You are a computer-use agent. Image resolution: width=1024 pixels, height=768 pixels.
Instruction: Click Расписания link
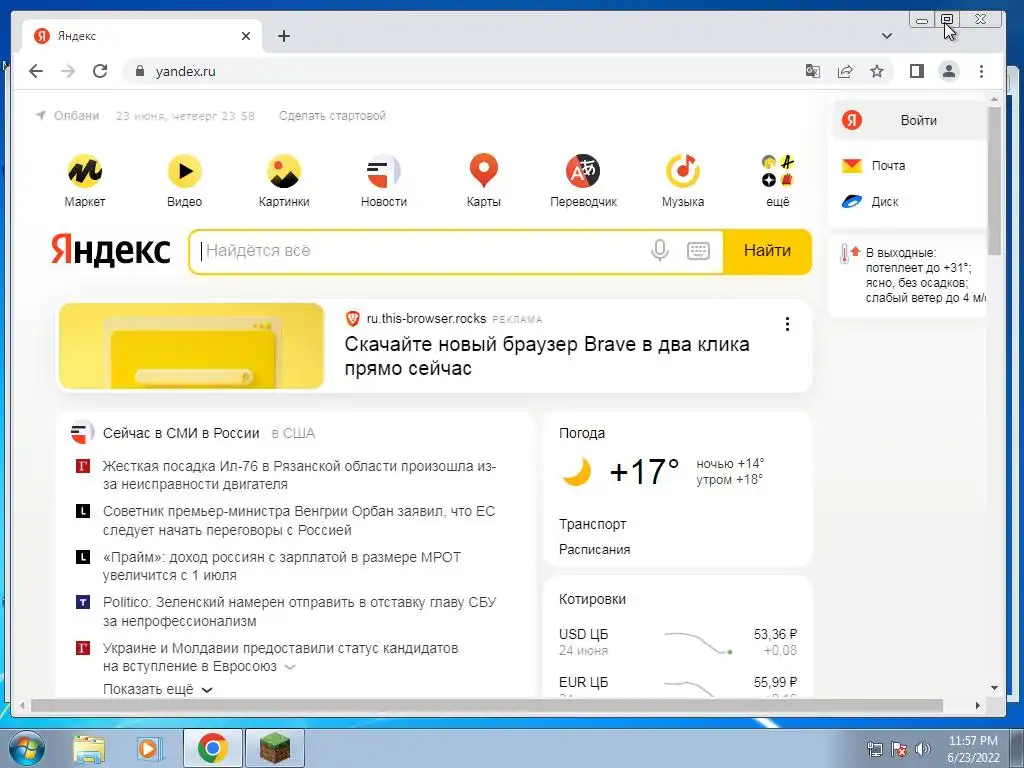pos(594,549)
